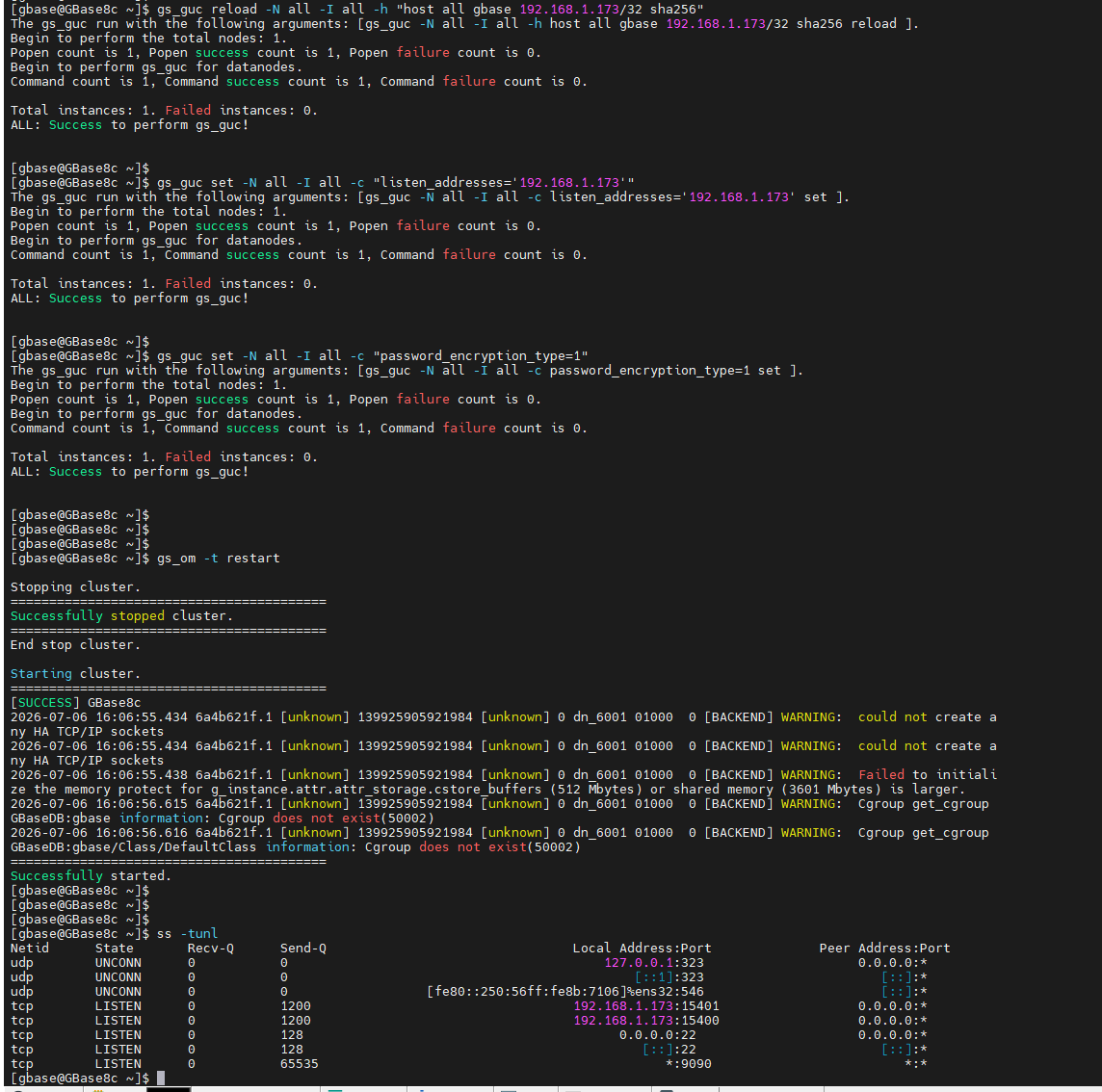1102x1092 pixels.
Task: Click the fe80 link-local address on ens32:546
Action: point(565,992)
